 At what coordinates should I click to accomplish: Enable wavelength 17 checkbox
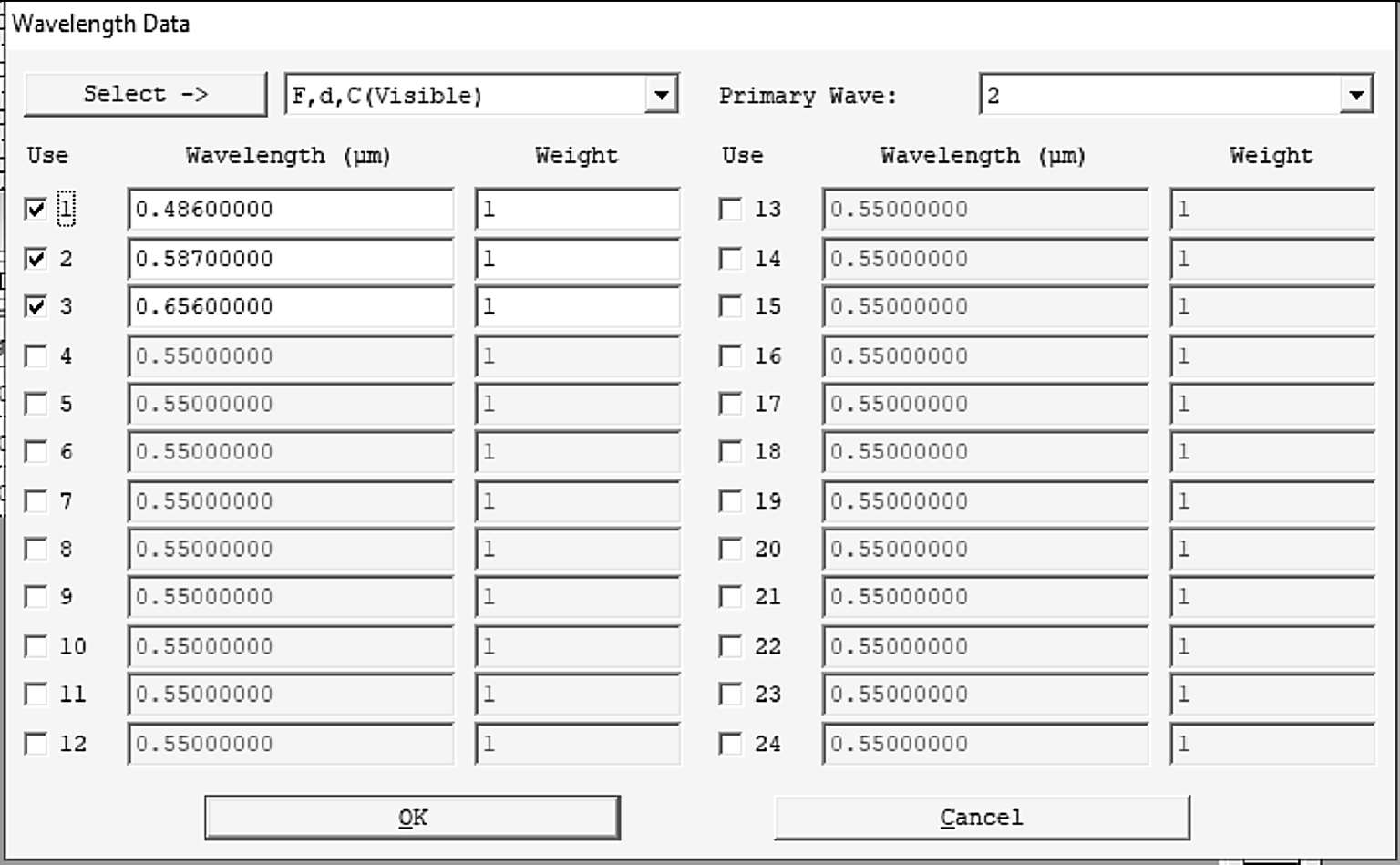[x=730, y=404]
